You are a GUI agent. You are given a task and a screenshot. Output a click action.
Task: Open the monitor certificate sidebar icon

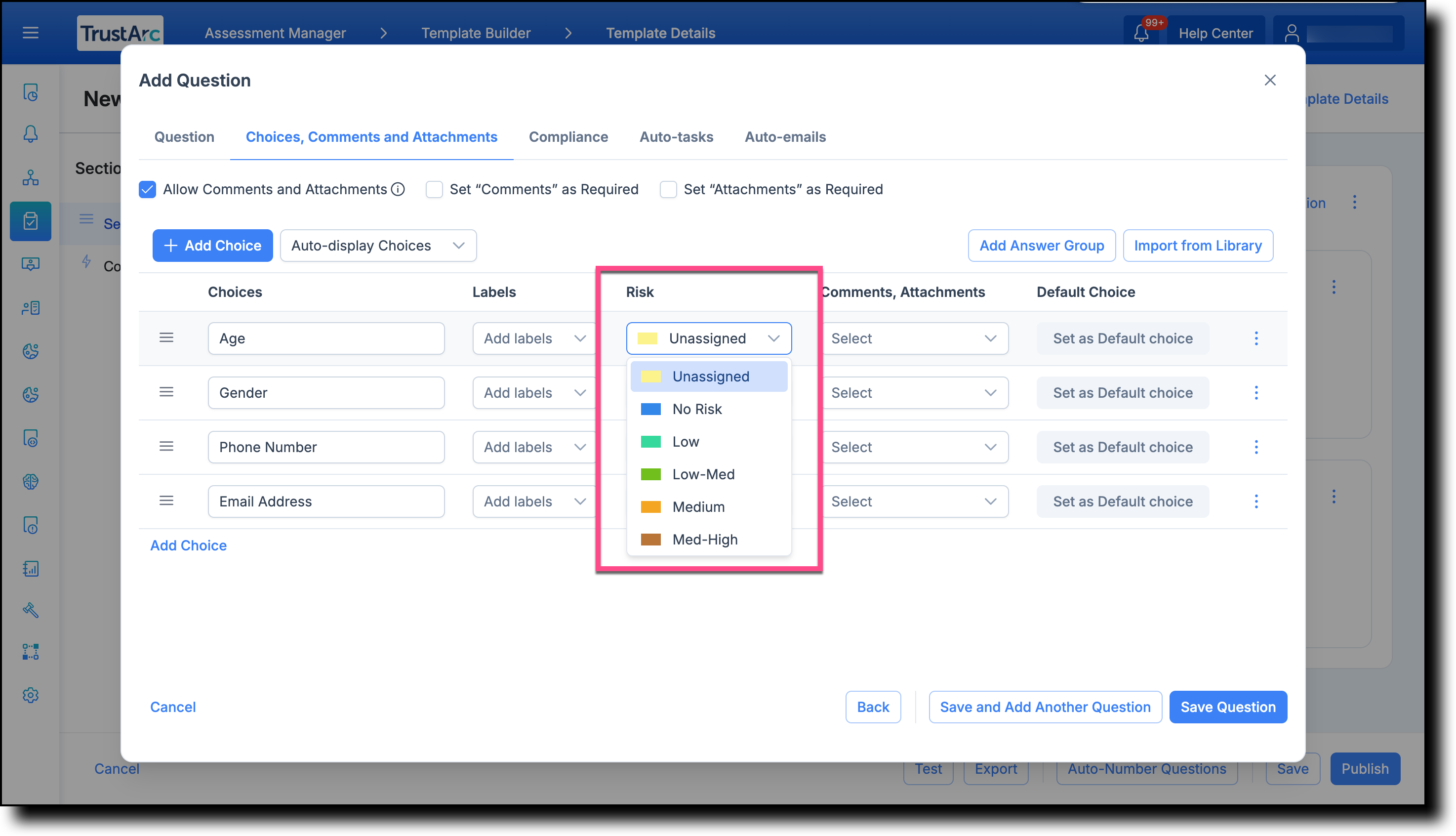click(31, 263)
